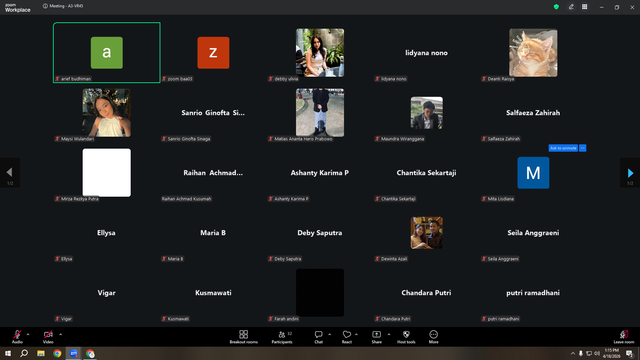Click the Ellysa name tile
Image resolution: width=640 pixels, height=360 pixels.
point(107,233)
